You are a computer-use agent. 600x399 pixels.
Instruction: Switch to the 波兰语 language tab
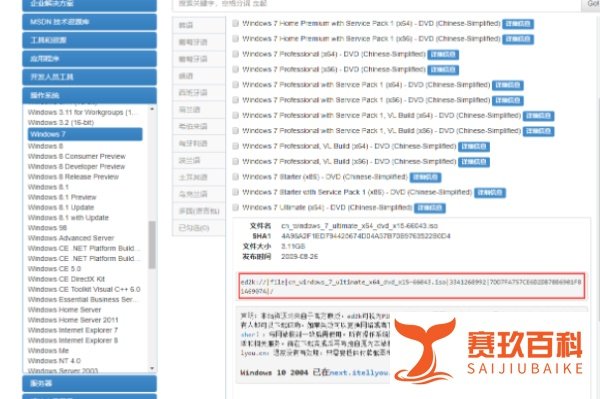coord(199,160)
